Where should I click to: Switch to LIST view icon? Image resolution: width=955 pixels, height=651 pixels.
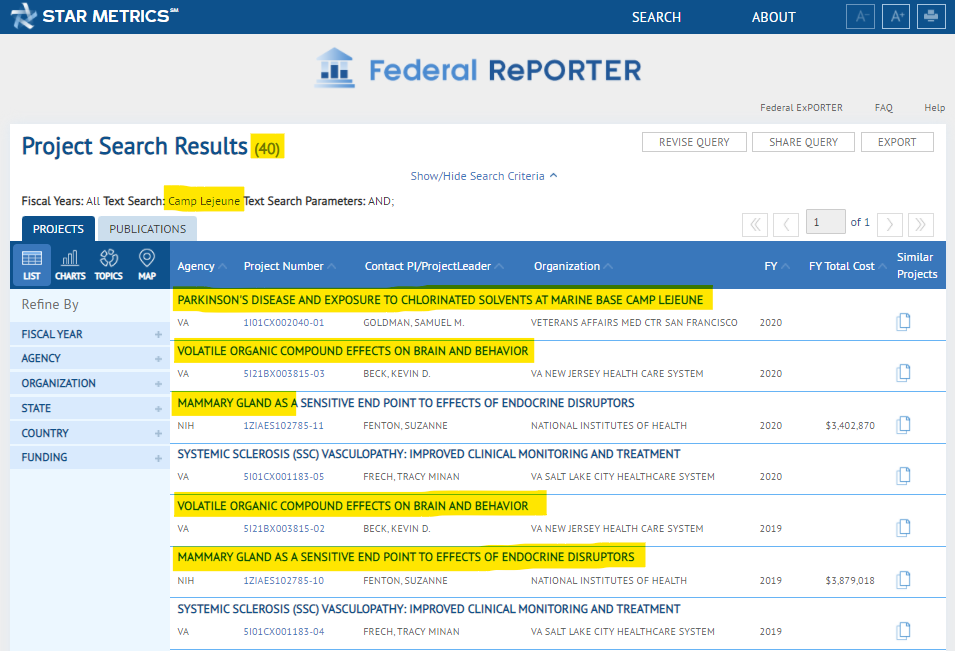point(32,265)
